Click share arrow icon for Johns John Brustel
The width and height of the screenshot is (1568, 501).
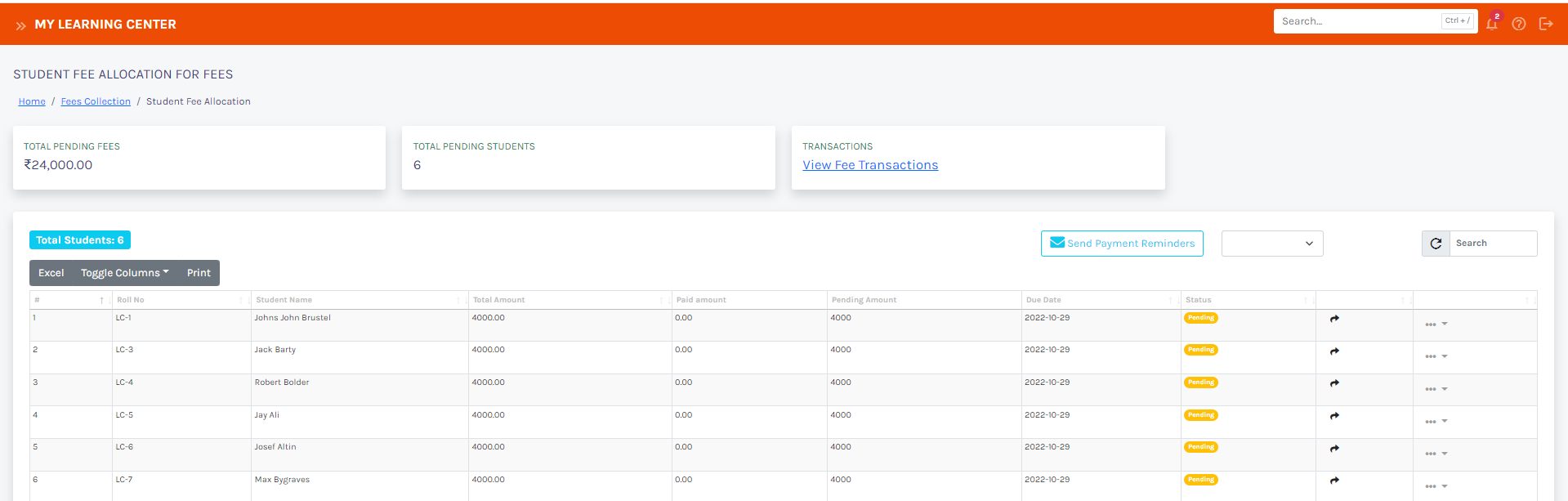tap(1334, 319)
